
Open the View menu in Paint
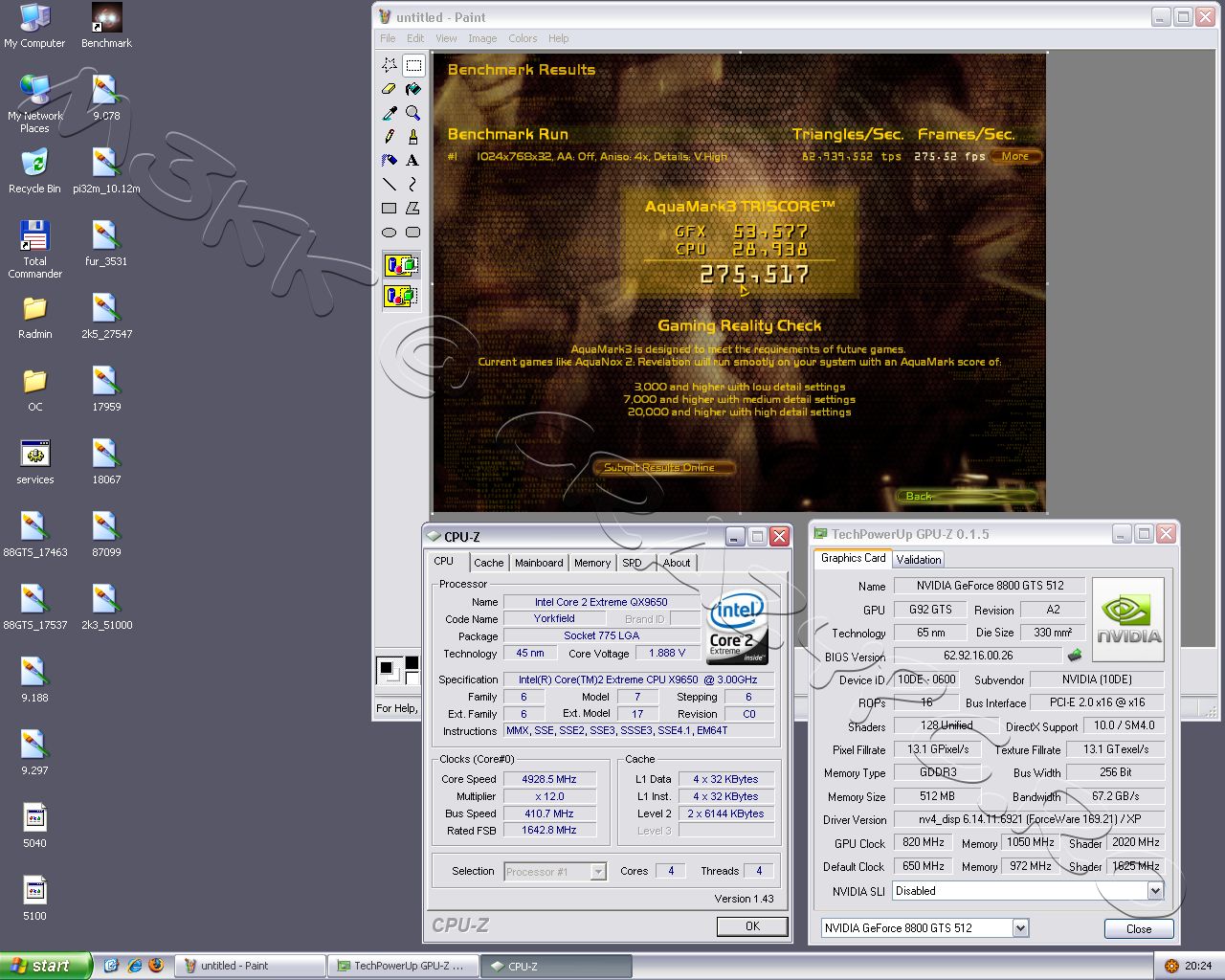(x=446, y=38)
